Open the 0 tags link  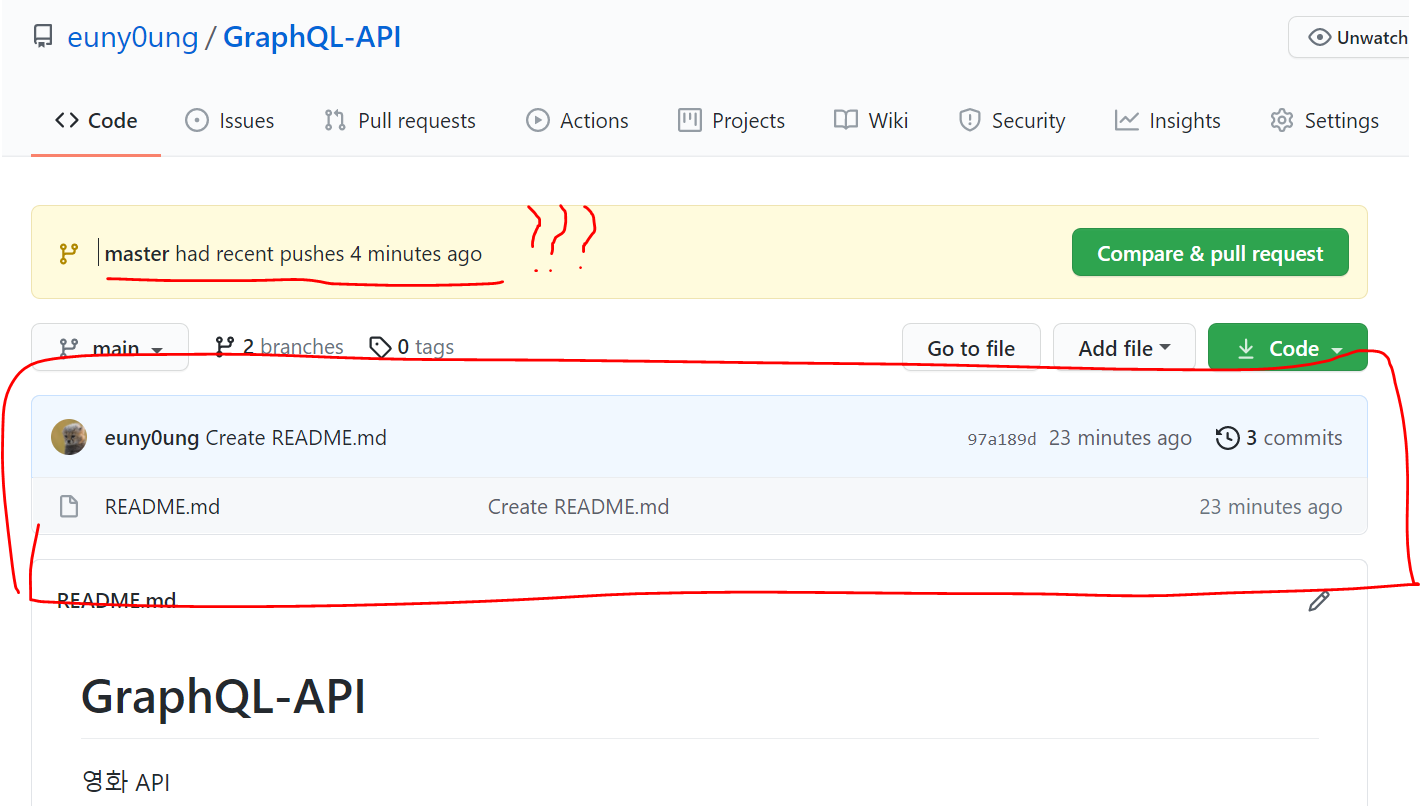[411, 347]
